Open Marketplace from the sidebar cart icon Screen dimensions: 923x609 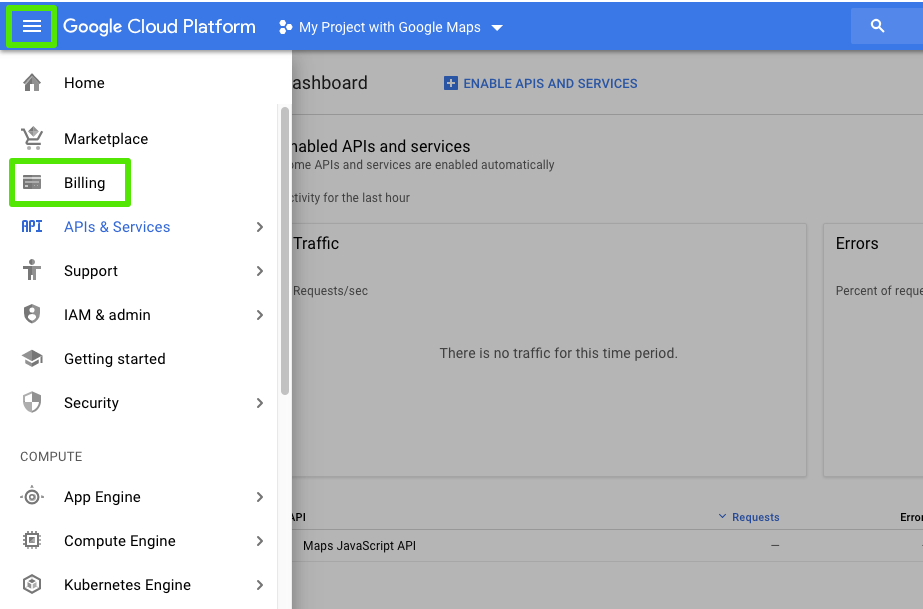30,138
